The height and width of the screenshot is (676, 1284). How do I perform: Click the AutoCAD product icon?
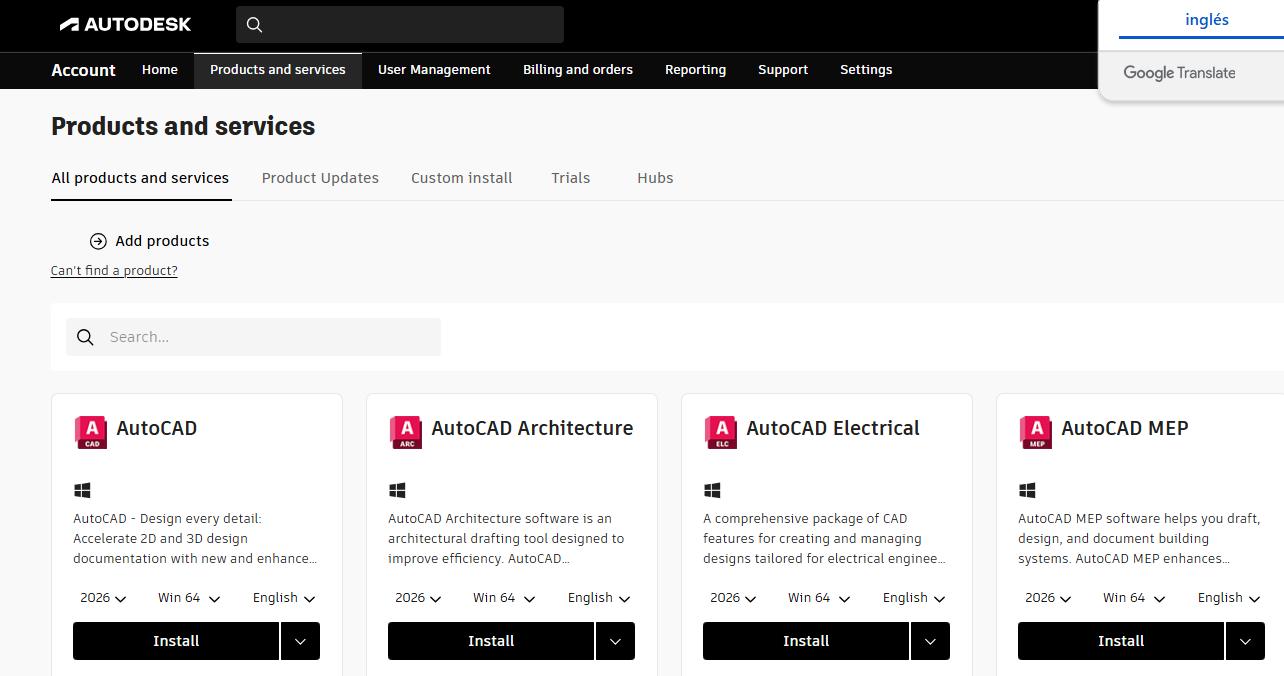click(91, 432)
